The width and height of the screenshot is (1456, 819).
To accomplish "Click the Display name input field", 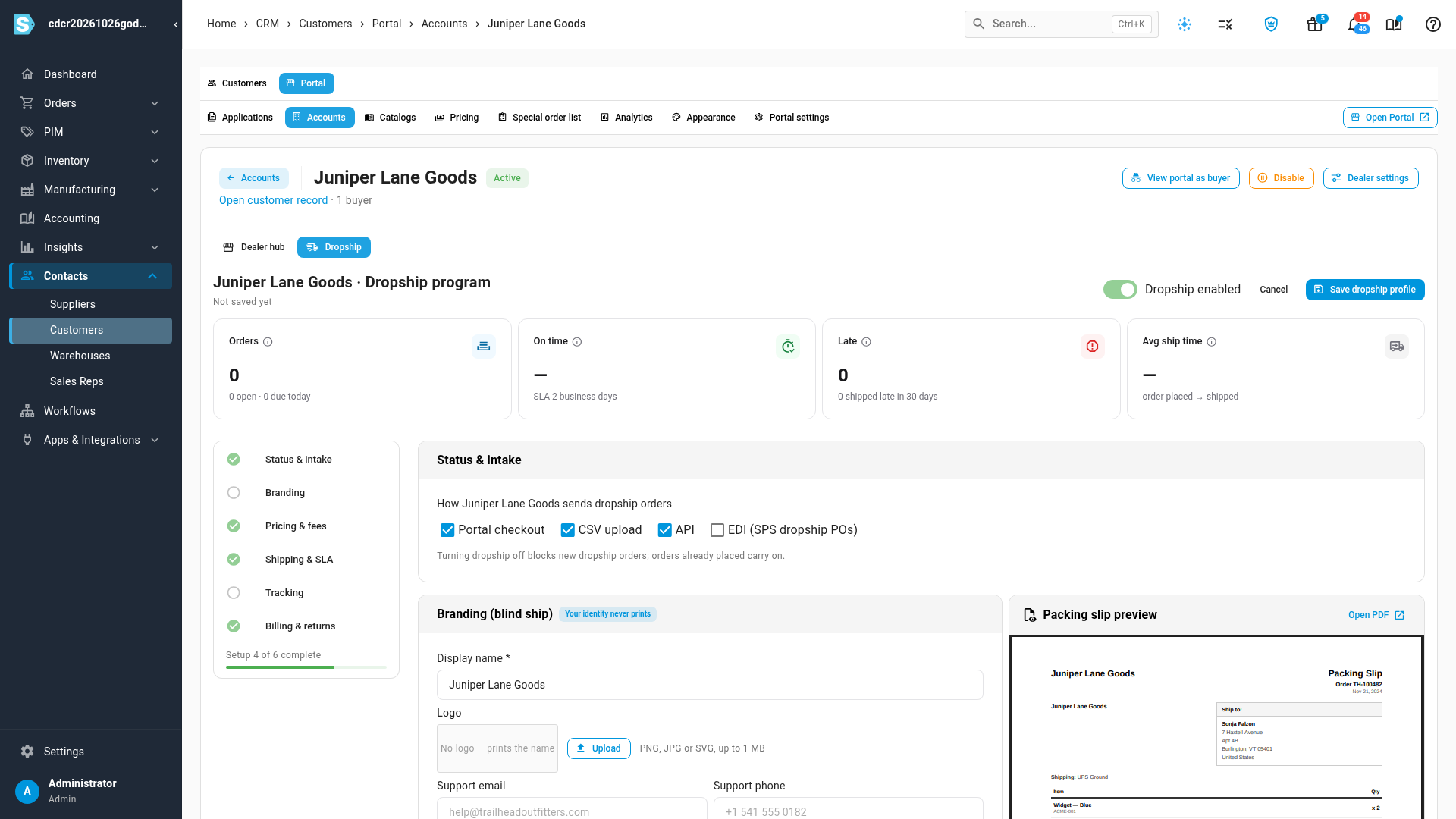I will (x=710, y=685).
